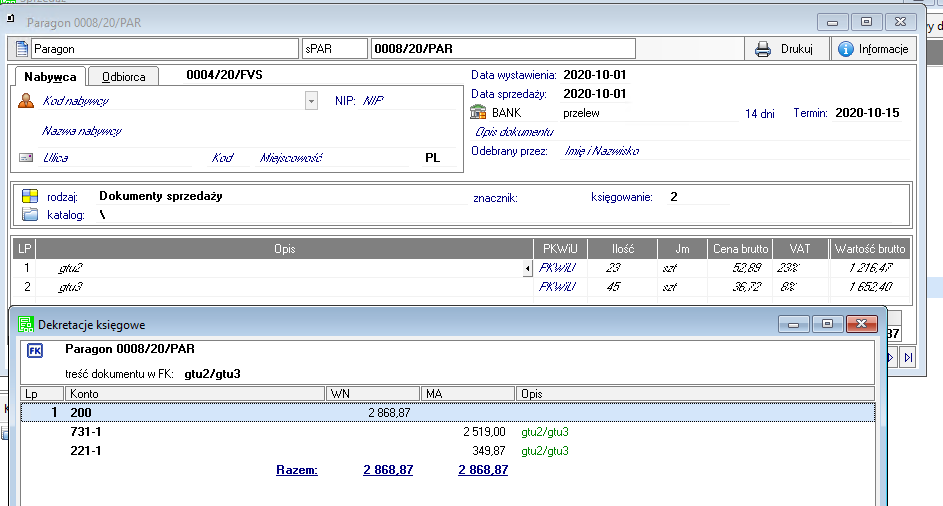Open the Kod nabywcy dropdown

[311, 101]
